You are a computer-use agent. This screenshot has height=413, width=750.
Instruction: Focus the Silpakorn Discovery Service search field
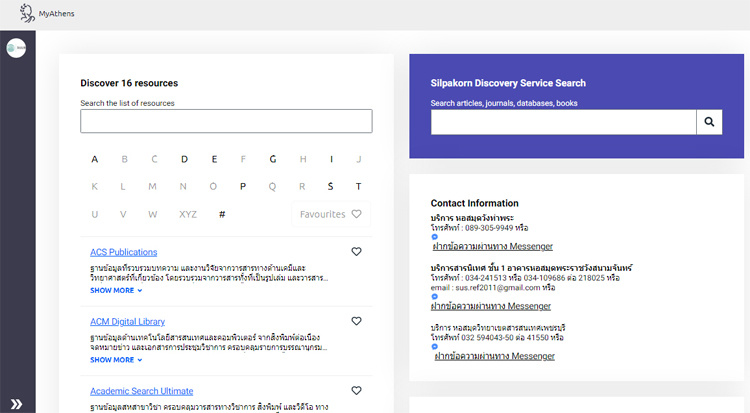563,122
